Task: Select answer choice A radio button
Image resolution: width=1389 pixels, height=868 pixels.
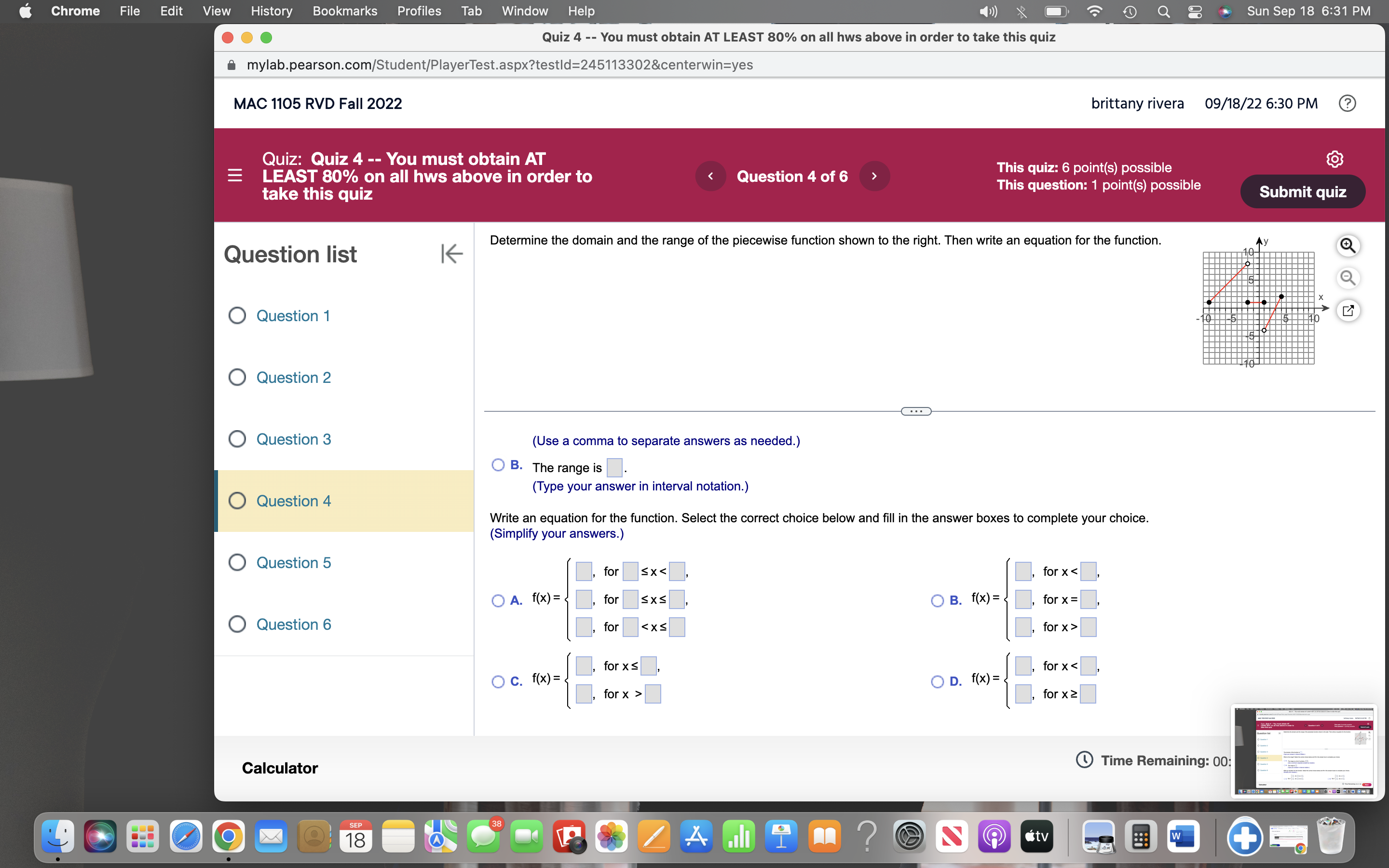Action: click(x=498, y=600)
